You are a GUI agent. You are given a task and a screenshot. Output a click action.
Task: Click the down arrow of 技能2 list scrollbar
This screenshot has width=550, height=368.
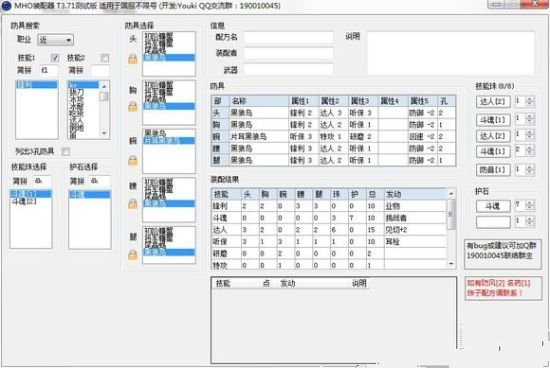pos(104,133)
